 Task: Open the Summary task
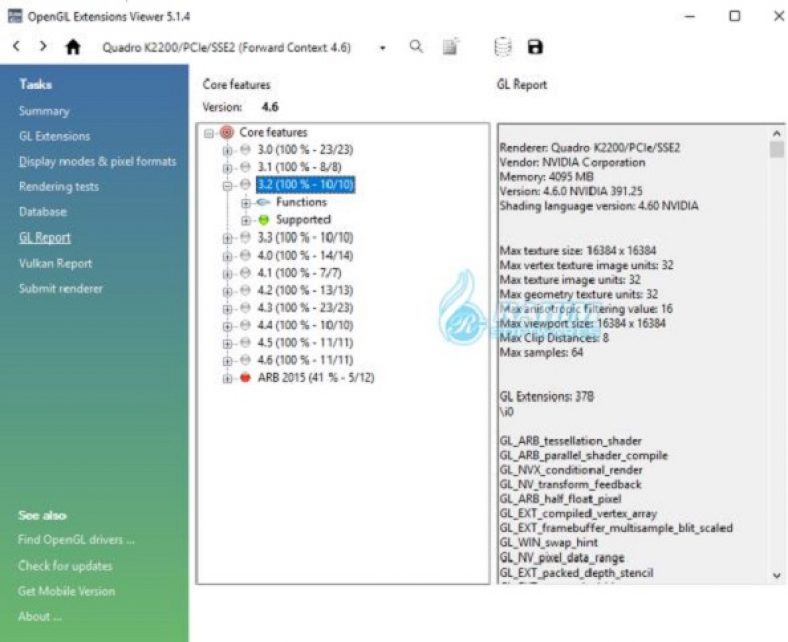click(x=44, y=111)
